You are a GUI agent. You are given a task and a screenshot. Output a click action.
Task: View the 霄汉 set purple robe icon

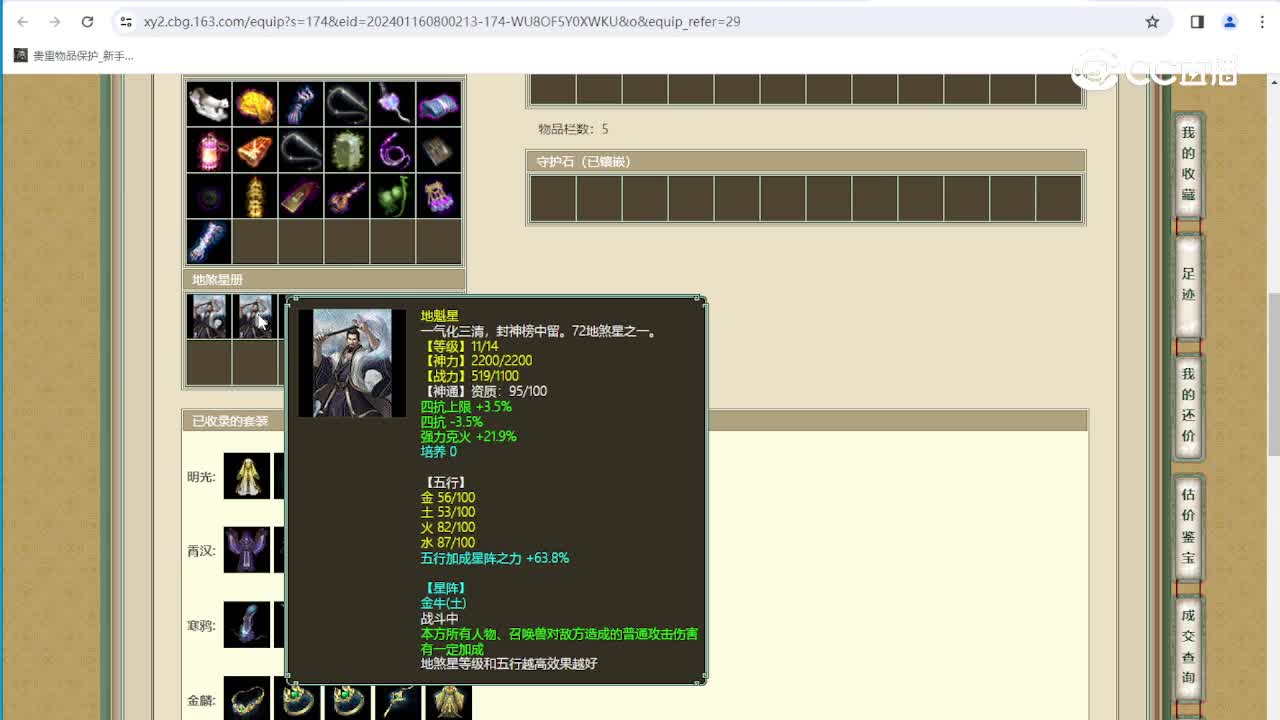246,550
